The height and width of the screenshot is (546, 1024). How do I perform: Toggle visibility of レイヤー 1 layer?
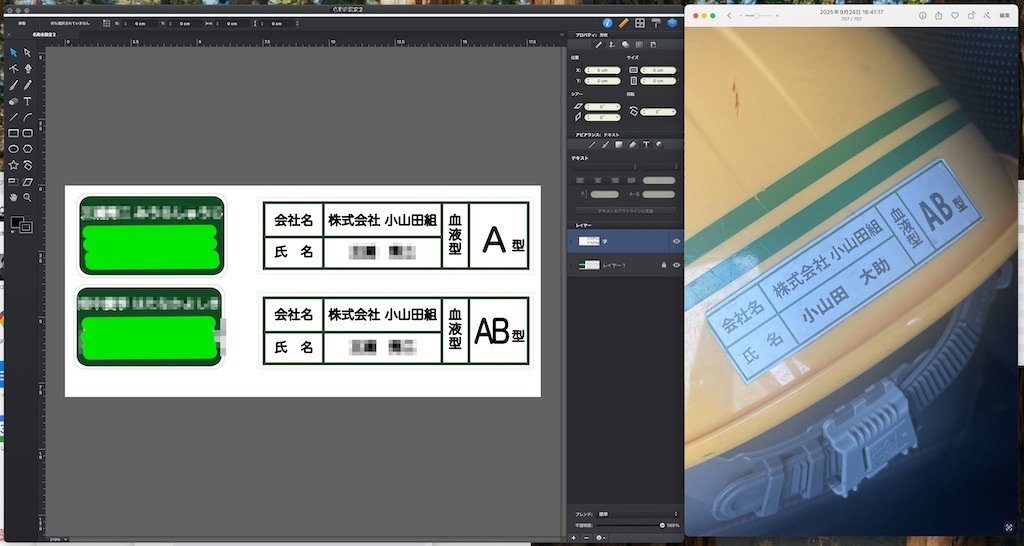click(x=676, y=265)
